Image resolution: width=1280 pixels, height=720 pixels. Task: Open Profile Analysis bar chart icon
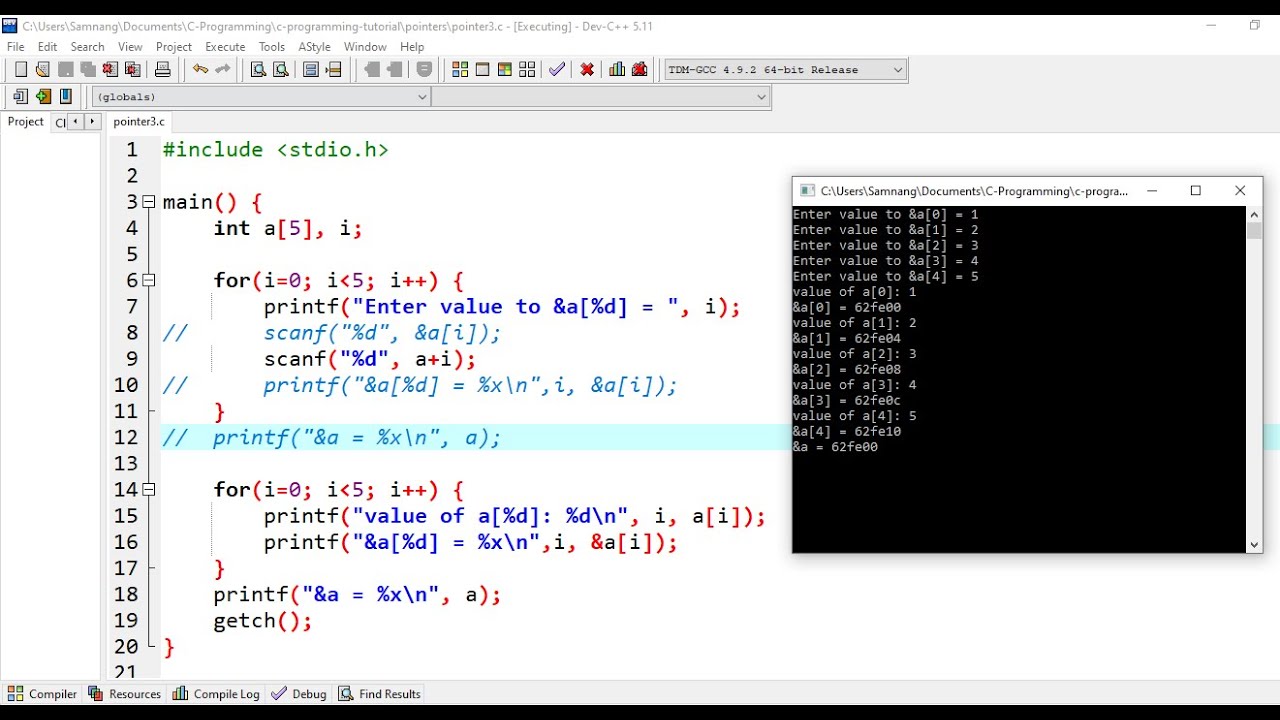coord(617,69)
